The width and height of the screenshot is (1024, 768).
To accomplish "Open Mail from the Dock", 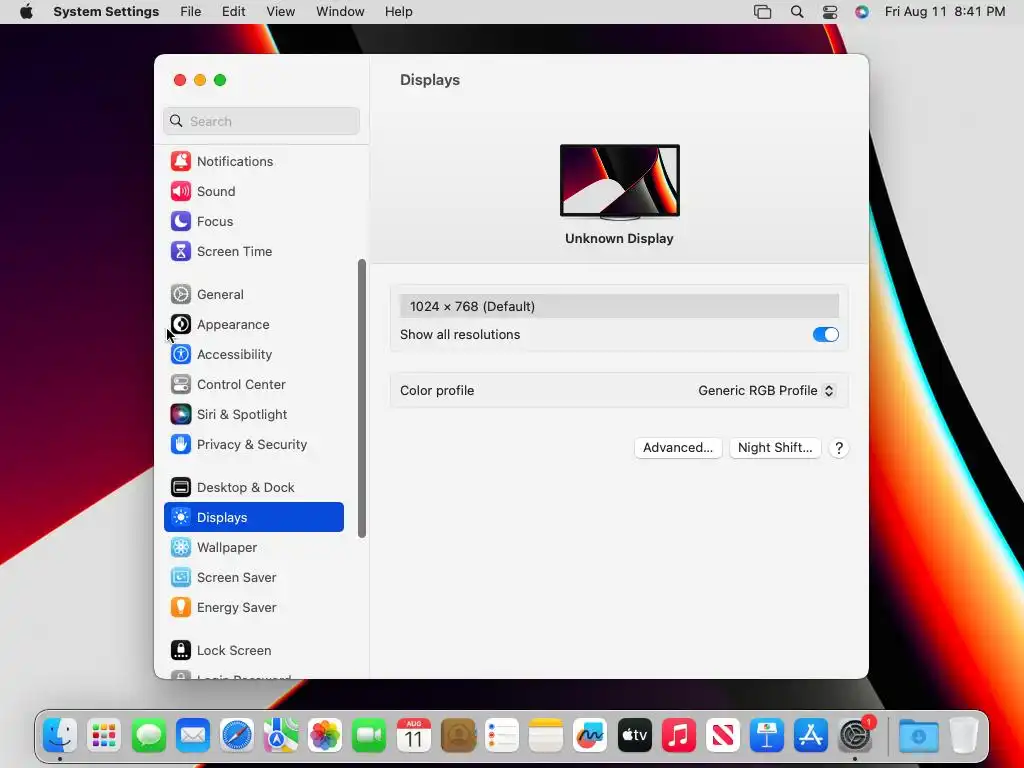I will [193, 736].
